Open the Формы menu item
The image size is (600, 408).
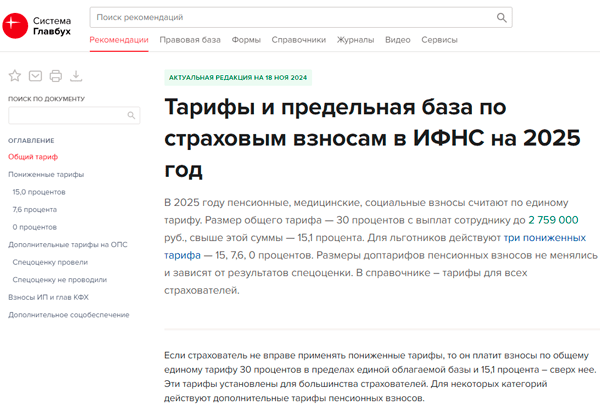(x=246, y=40)
